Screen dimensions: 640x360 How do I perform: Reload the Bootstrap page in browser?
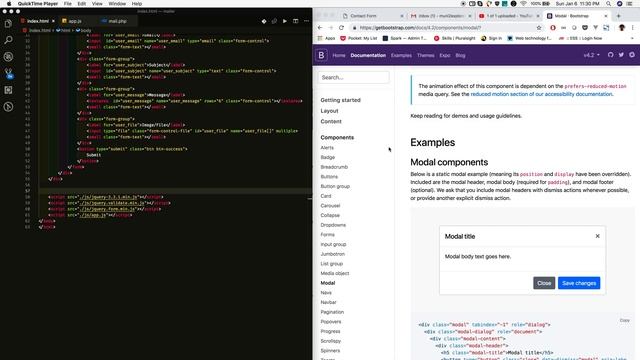click(341, 28)
